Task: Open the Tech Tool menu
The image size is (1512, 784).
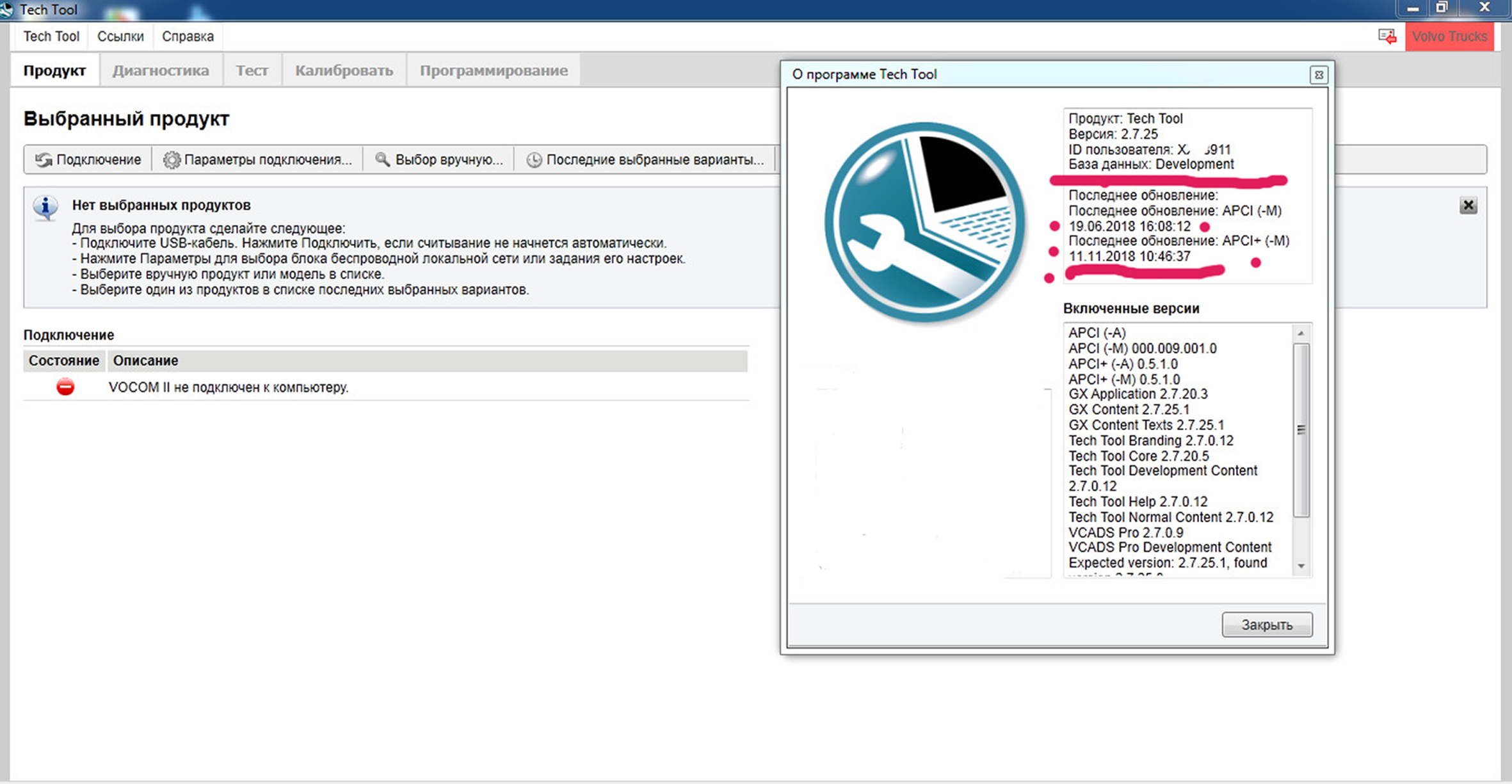Action: coord(51,36)
